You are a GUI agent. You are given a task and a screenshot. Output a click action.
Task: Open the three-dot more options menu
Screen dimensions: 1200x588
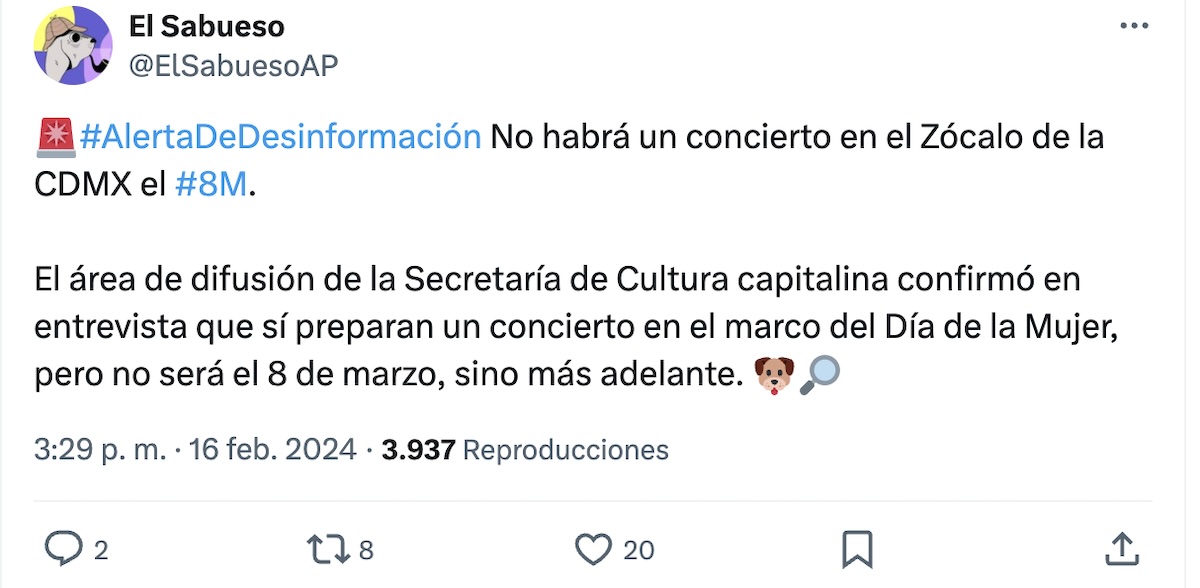click(1134, 27)
